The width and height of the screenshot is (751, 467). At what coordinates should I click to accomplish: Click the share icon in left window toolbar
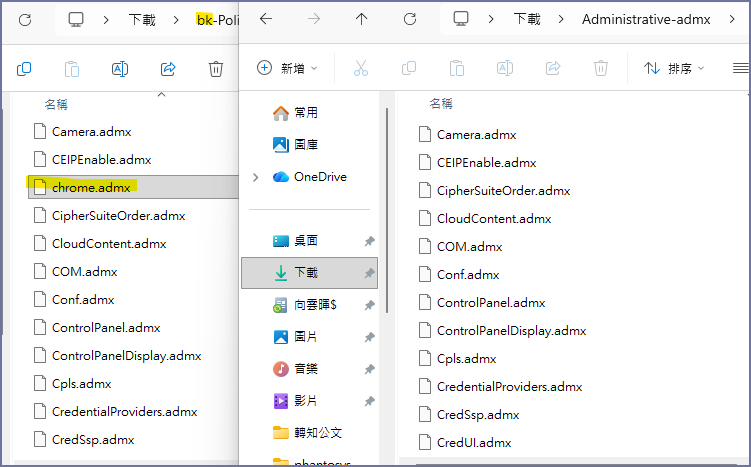click(168, 69)
